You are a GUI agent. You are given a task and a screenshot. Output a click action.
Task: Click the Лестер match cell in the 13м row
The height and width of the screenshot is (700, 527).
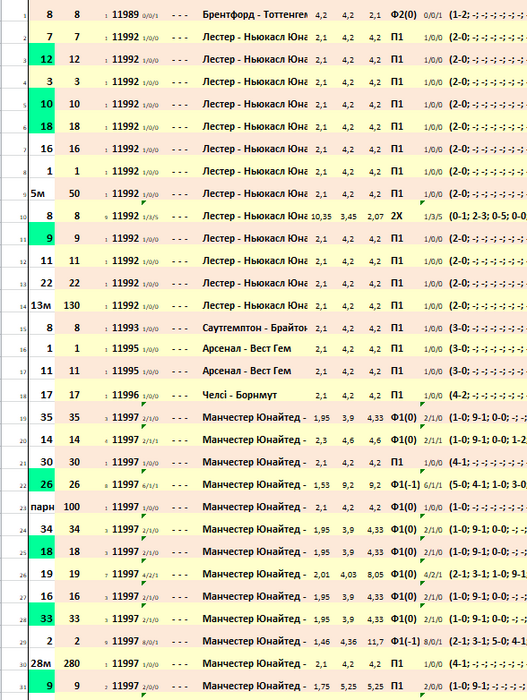[255, 305]
